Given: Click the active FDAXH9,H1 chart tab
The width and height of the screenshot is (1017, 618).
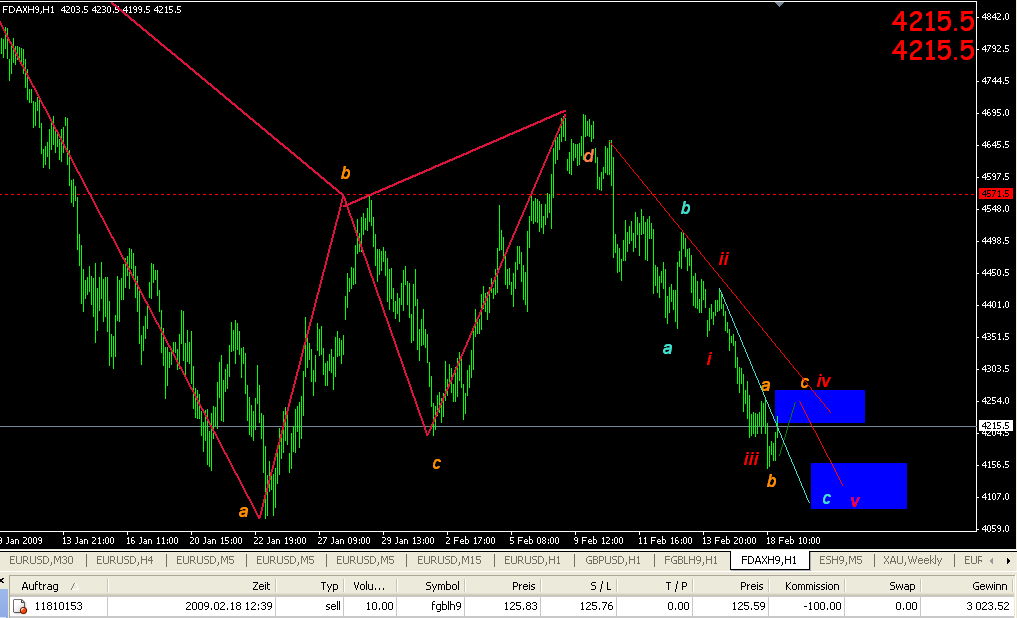Looking at the screenshot, I should click(x=769, y=560).
